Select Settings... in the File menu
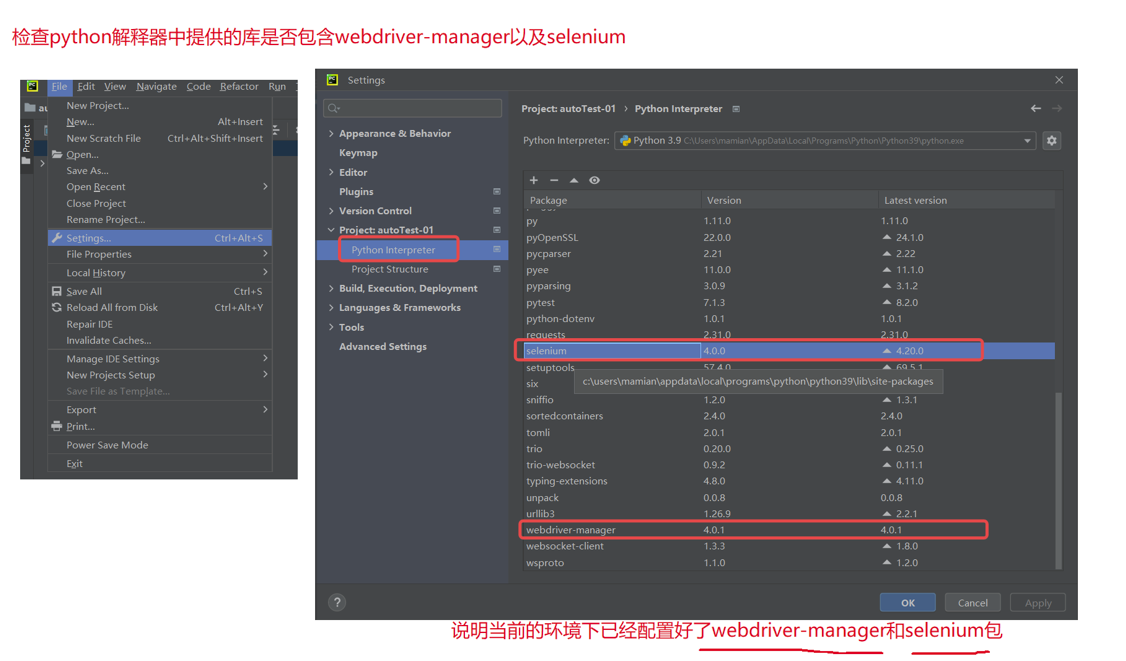The width and height of the screenshot is (1126, 661). coord(159,238)
